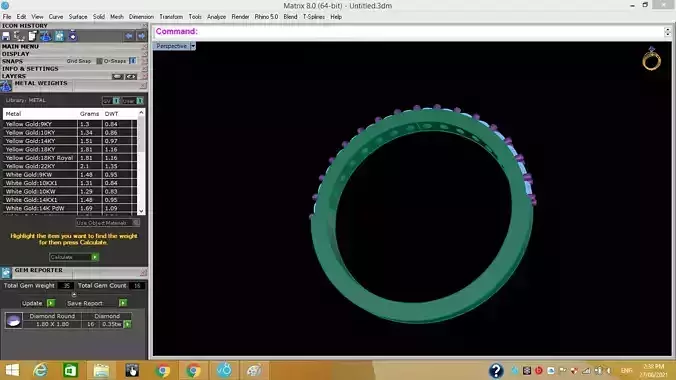Screen dimensions: 676x380
Task: Open the first Chrome taskbar icon
Action: (x=163, y=371)
